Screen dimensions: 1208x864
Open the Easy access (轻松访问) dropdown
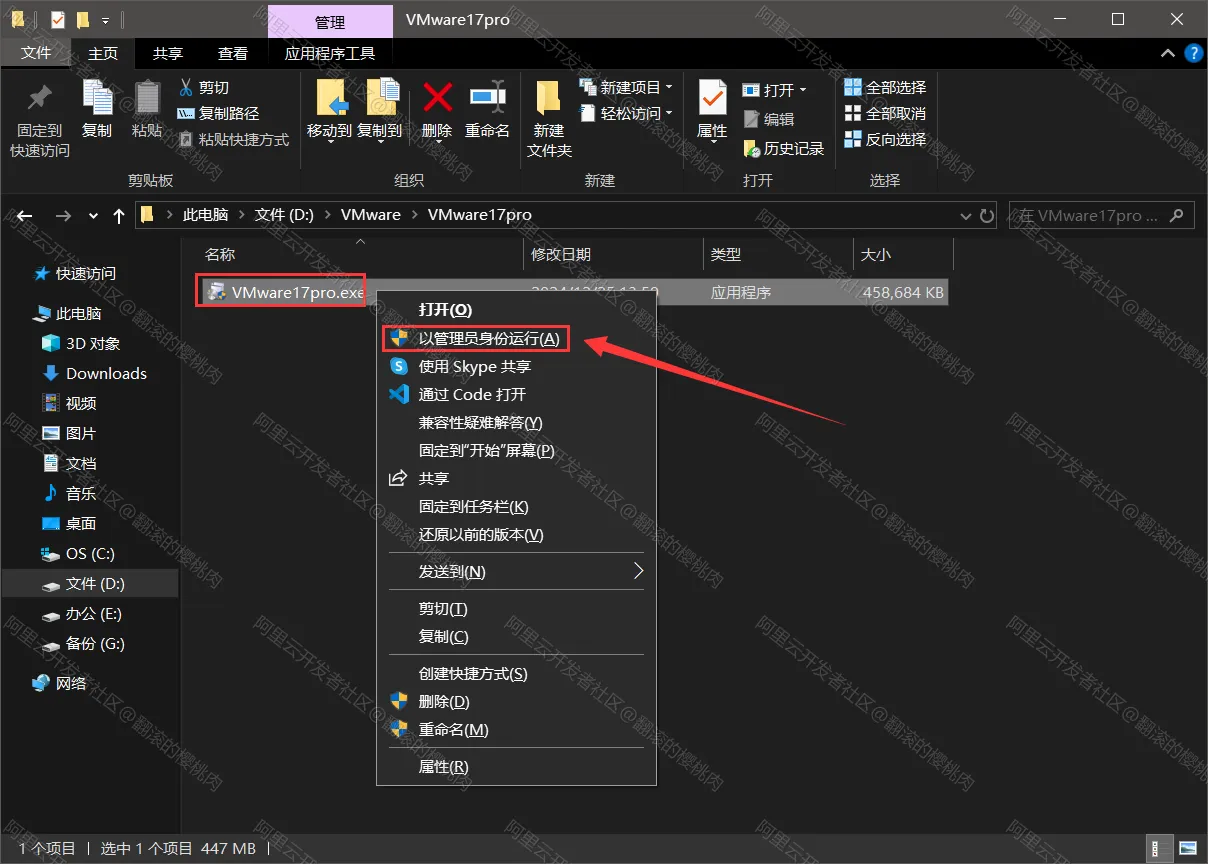click(626, 114)
